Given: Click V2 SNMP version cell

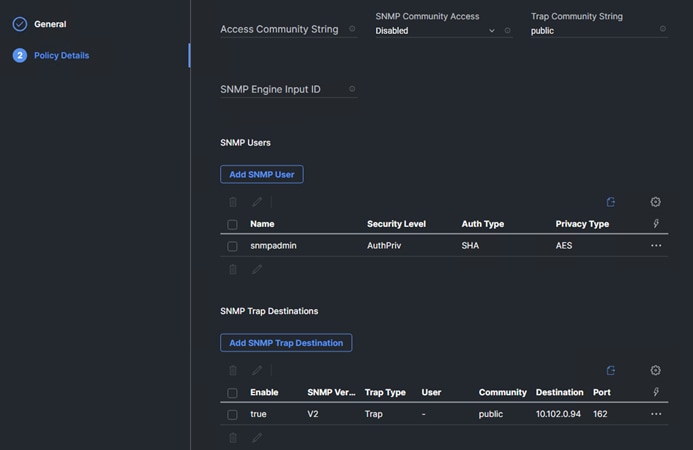Looking at the screenshot, I should click(312, 414).
